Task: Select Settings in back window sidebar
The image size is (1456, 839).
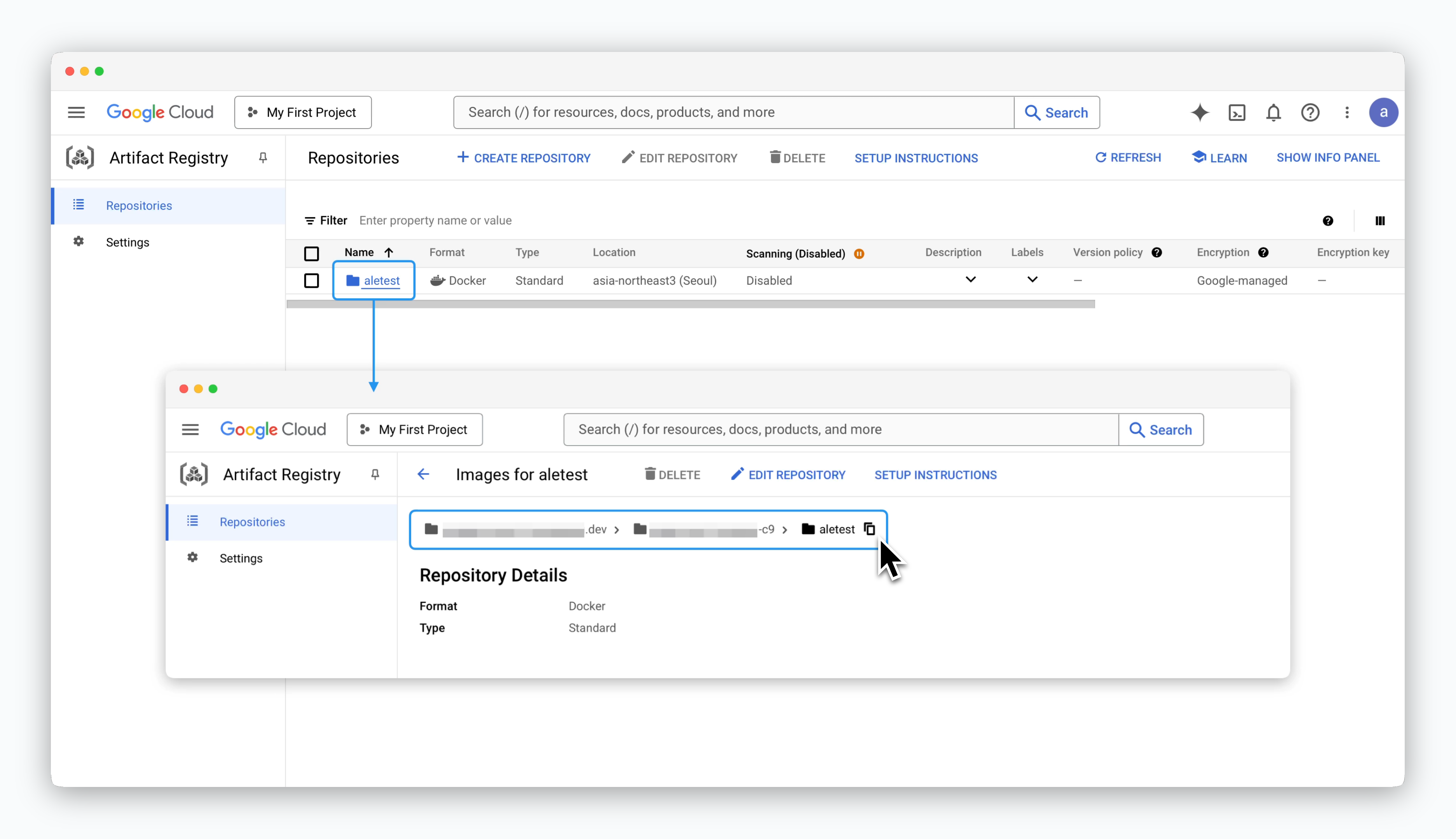Action: [x=168, y=243]
